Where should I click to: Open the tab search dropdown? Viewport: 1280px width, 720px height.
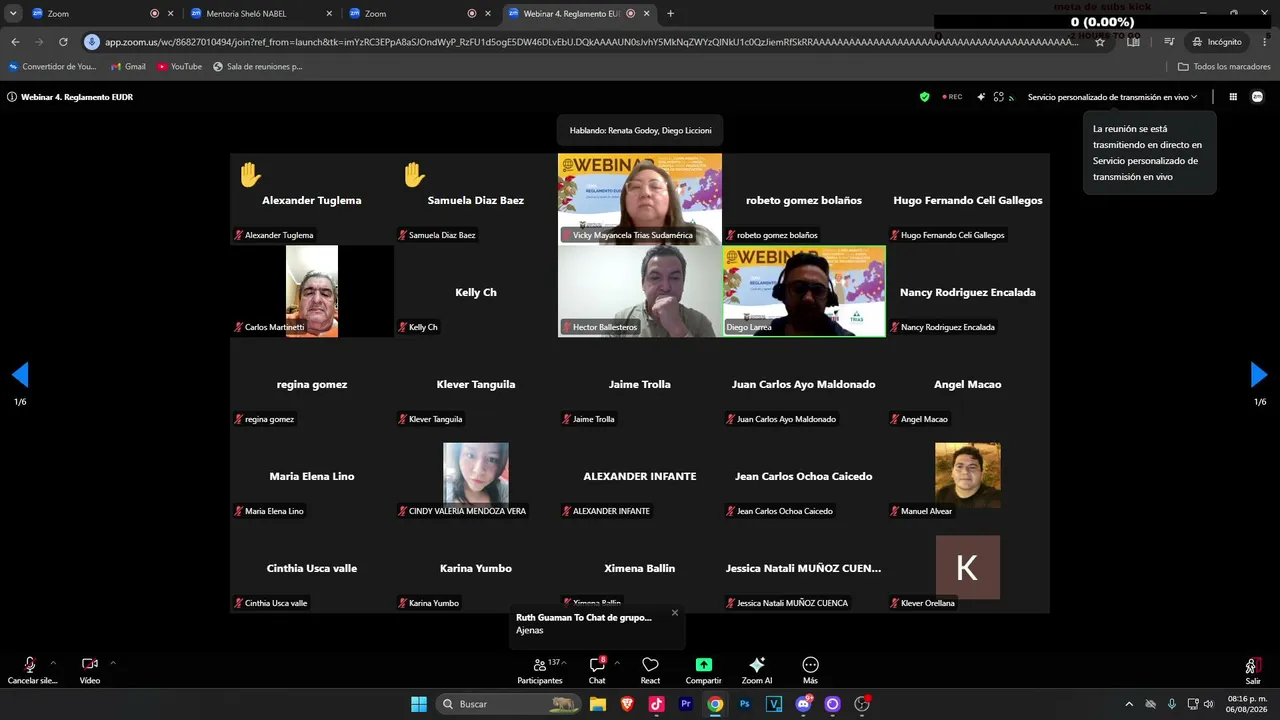pos(13,14)
